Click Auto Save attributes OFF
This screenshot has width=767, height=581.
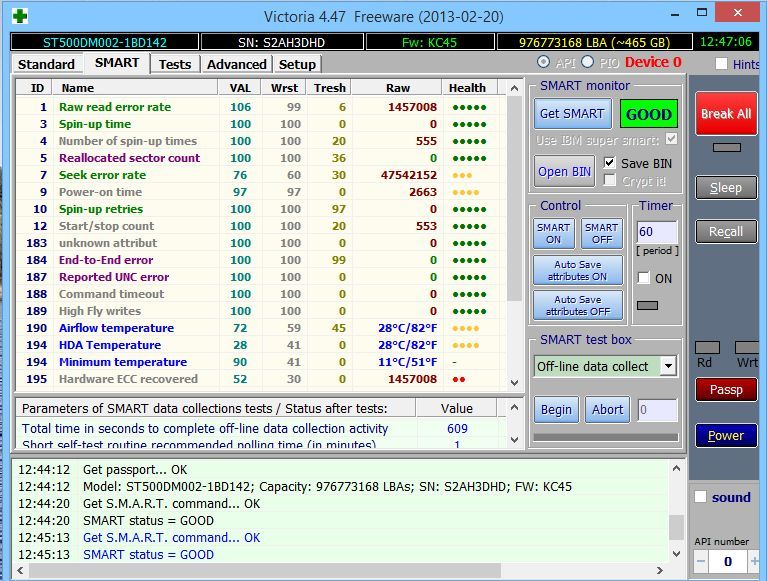point(578,305)
